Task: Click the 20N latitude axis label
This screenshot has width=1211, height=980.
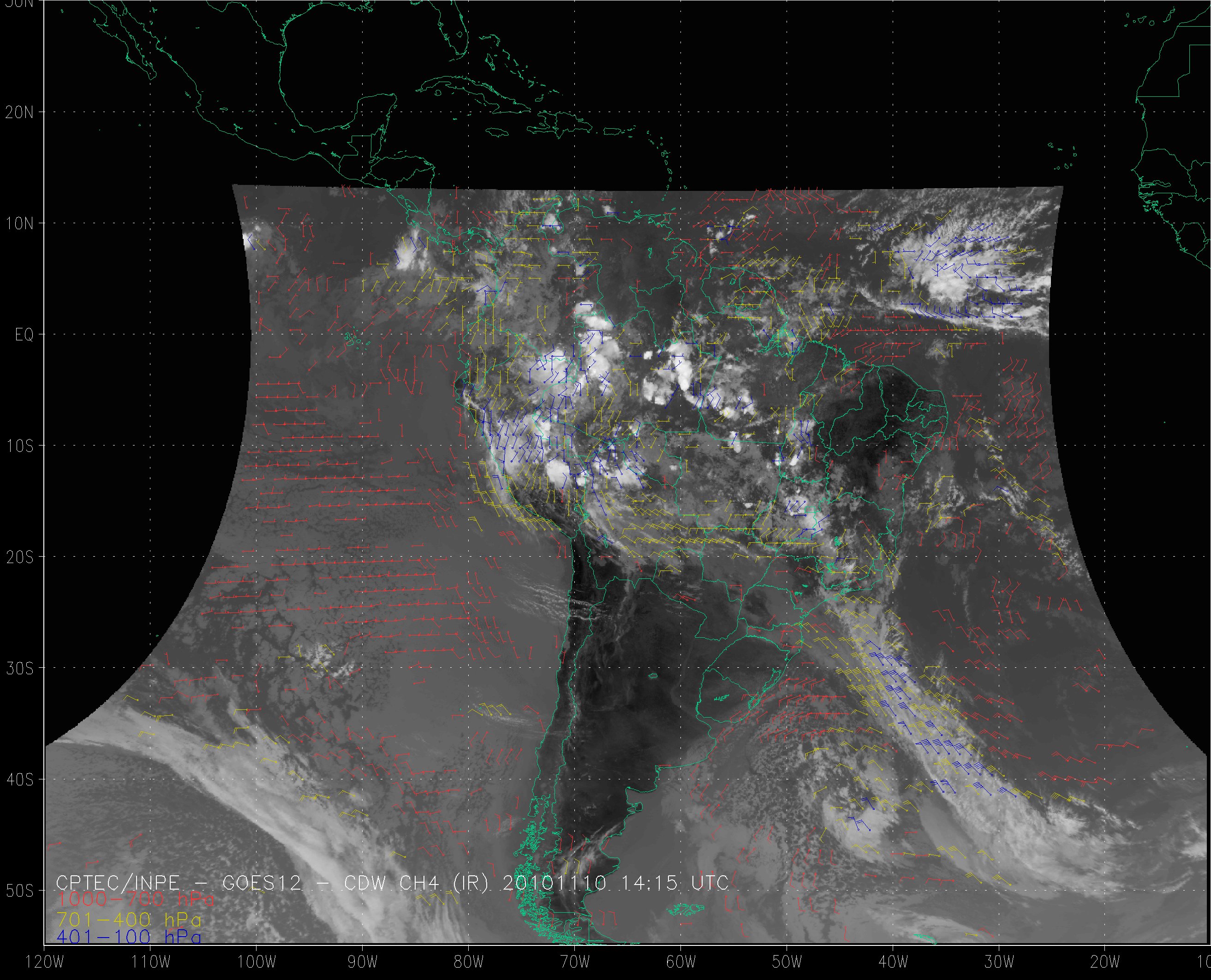Action: (x=20, y=113)
